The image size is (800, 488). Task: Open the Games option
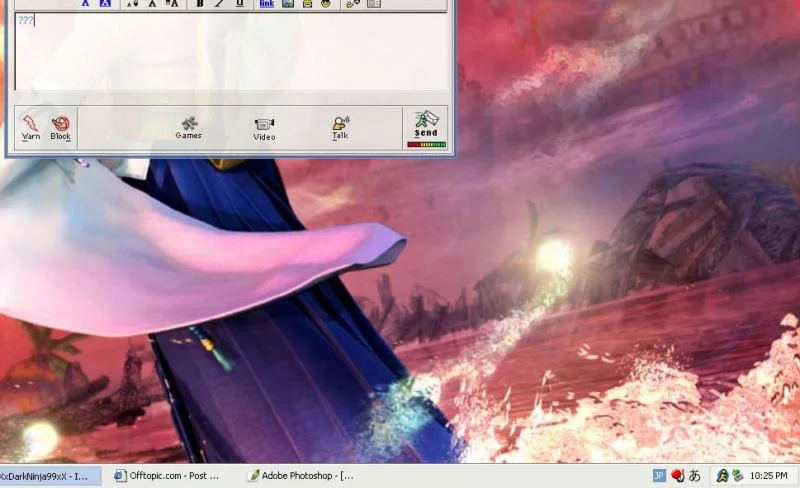[x=189, y=128]
